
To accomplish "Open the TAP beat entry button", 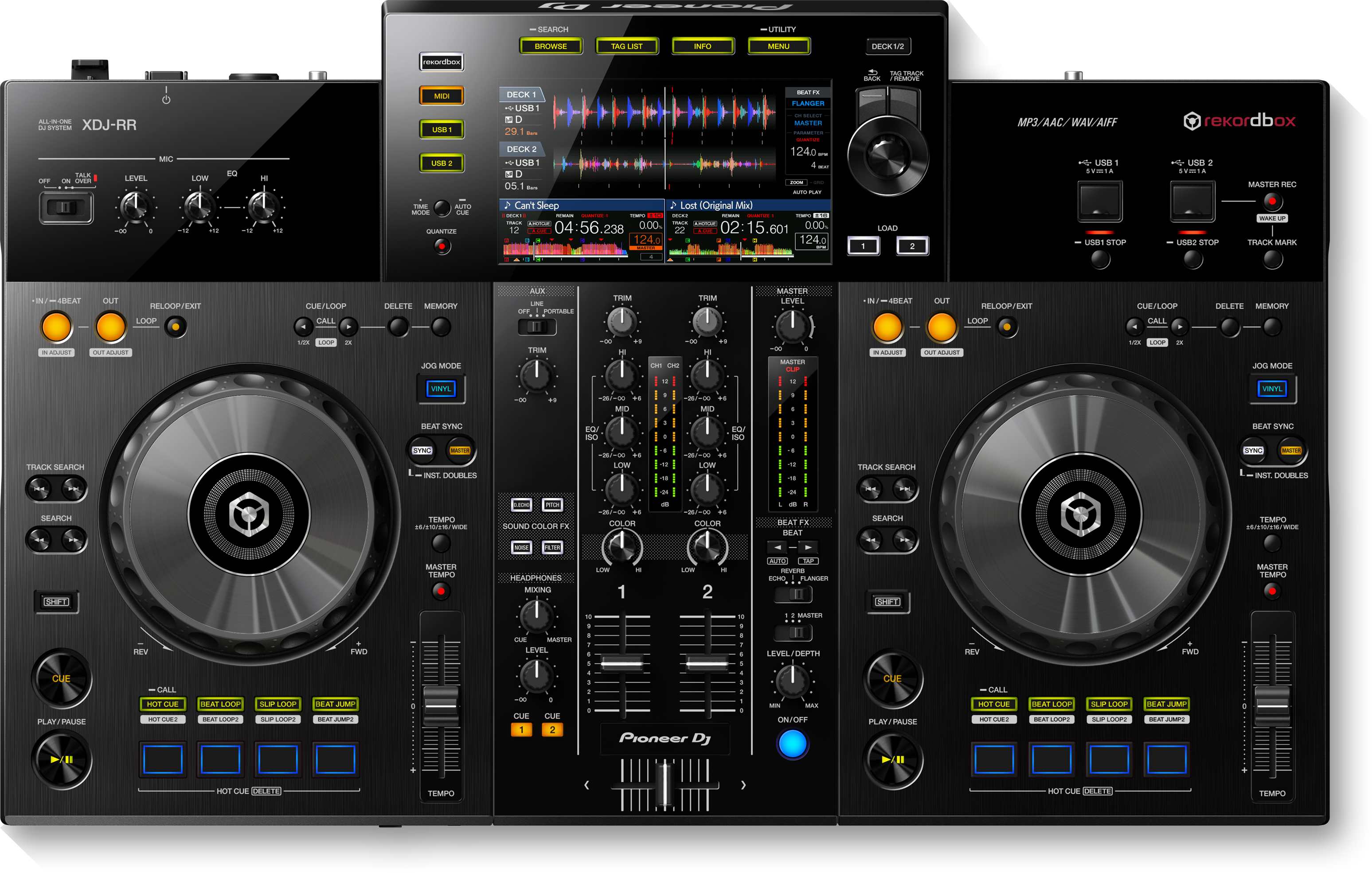I will coord(808,561).
